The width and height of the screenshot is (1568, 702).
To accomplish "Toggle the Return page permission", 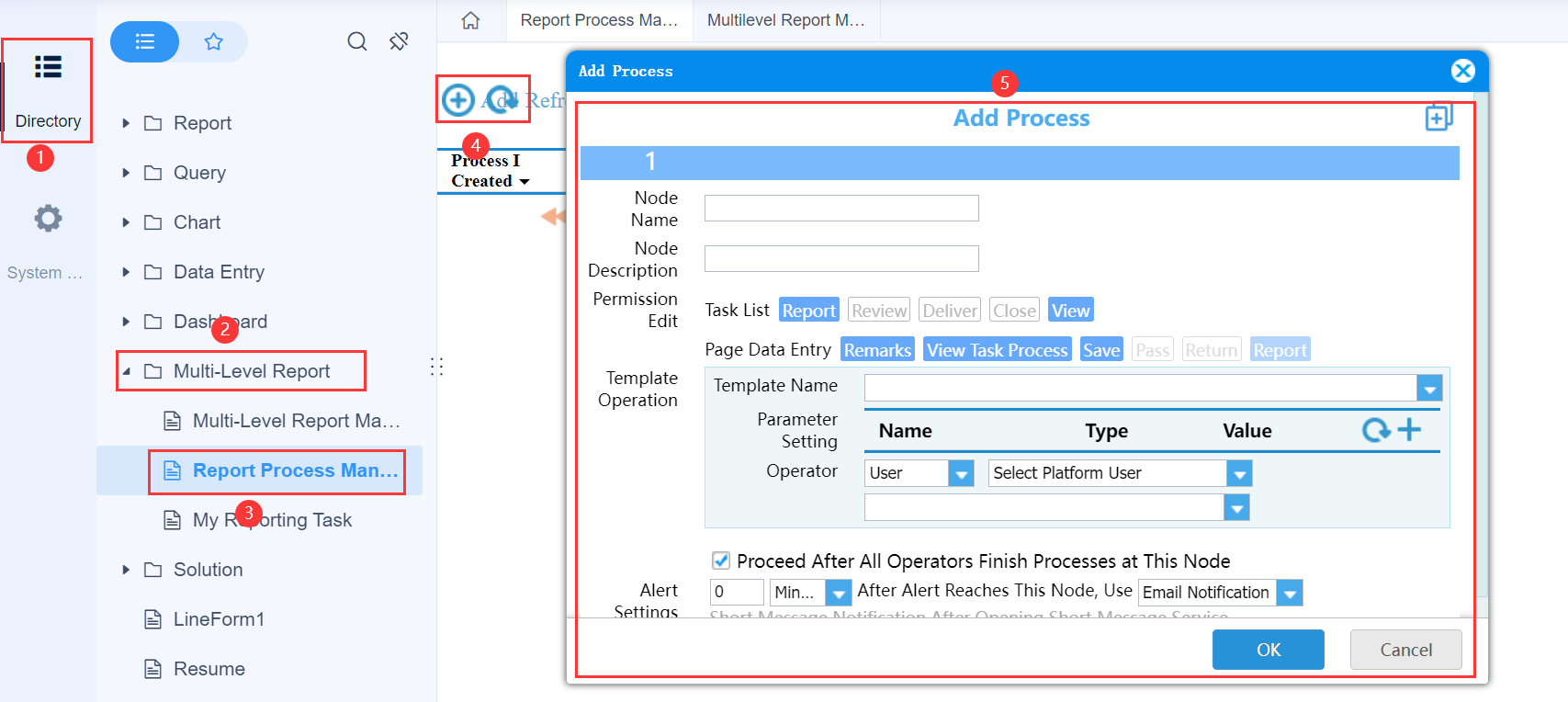I will point(1212,350).
